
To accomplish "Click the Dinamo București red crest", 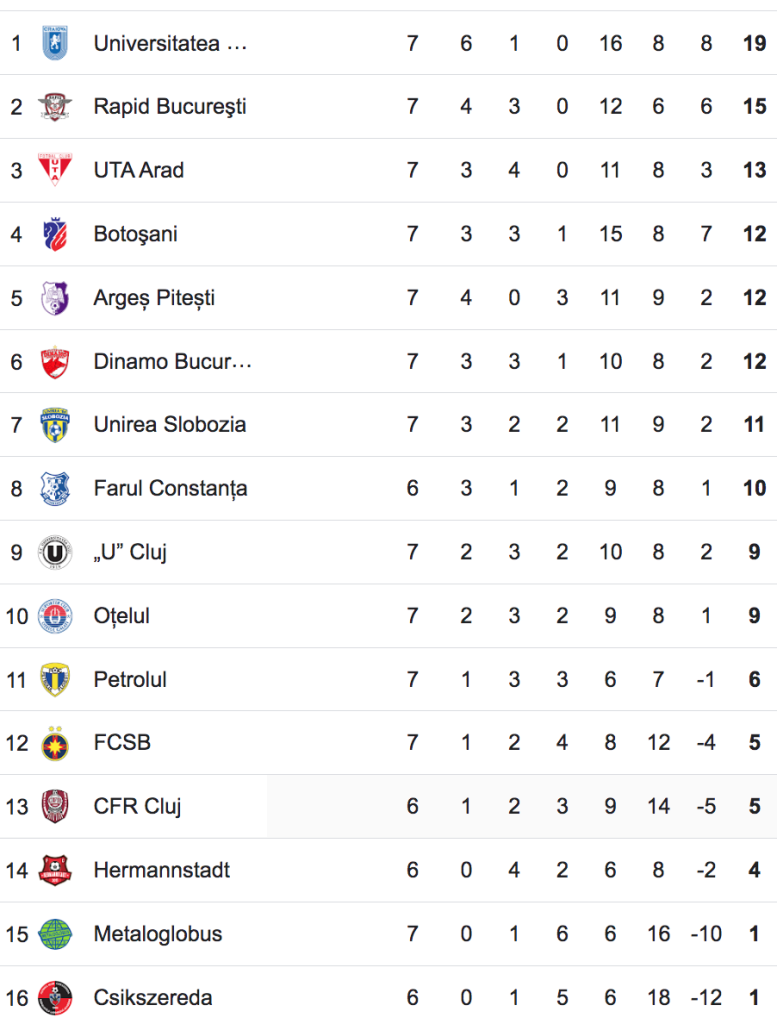I will [55, 362].
